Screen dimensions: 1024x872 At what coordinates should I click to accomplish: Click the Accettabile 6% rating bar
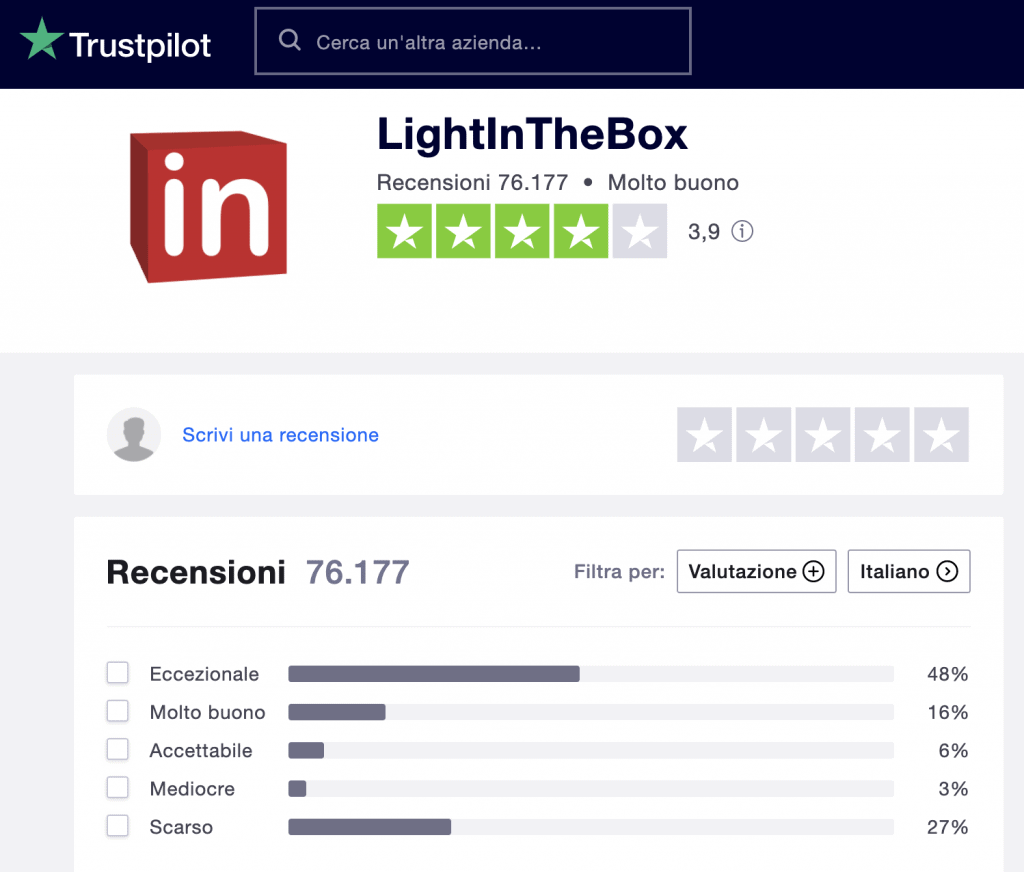pos(591,751)
